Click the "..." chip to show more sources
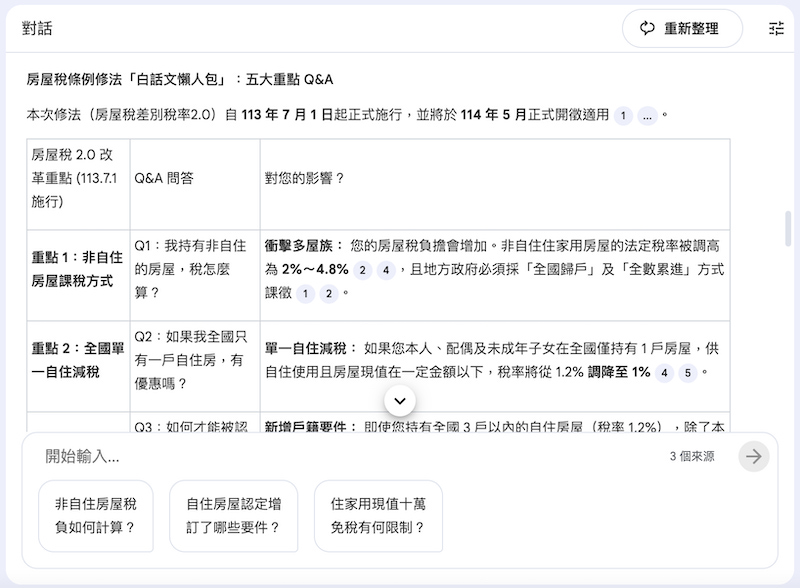The width and height of the screenshot is (800, 588). point(648,115)
